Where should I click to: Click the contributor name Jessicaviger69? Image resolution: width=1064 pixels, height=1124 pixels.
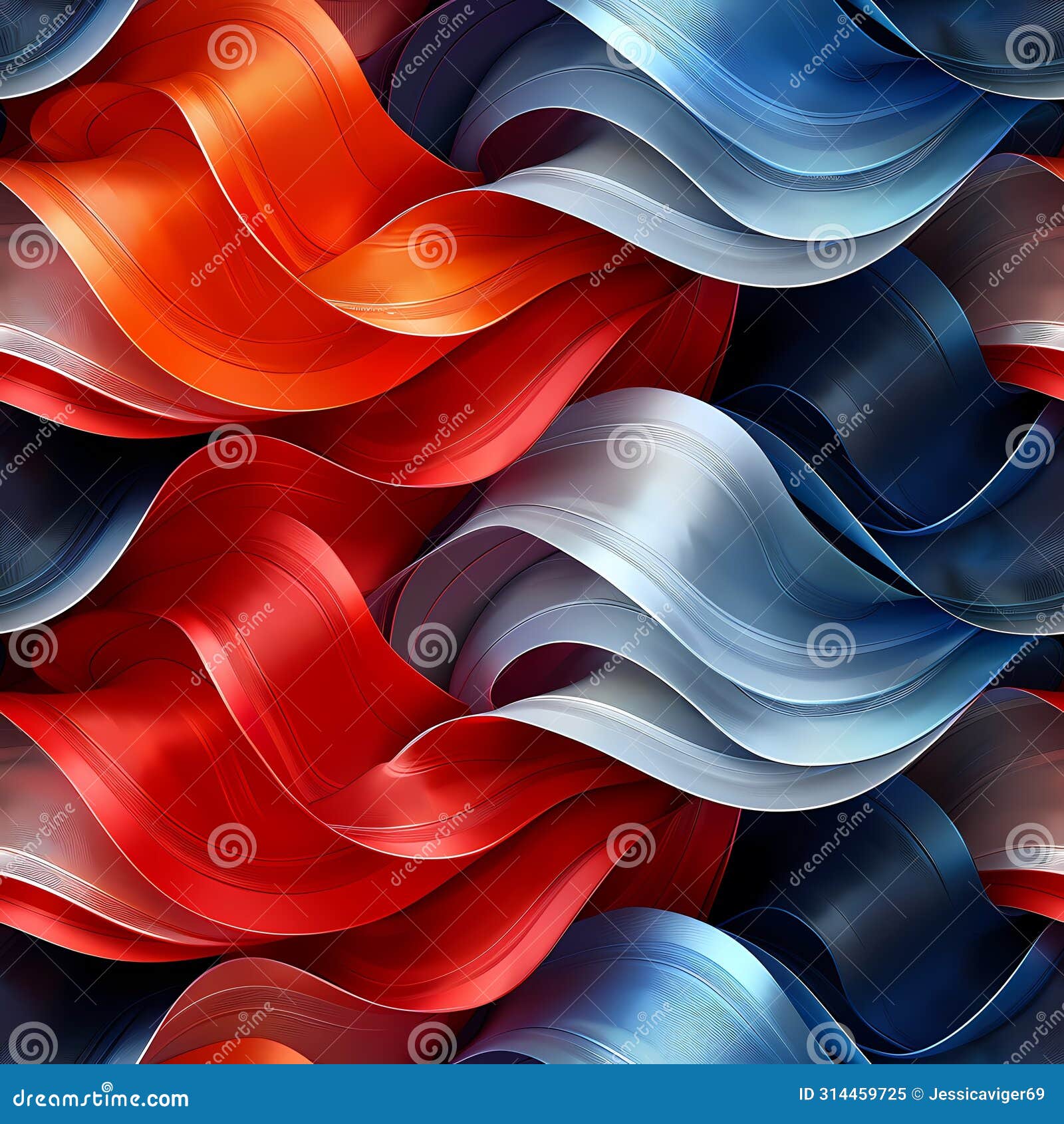(x=986, y=1093)
